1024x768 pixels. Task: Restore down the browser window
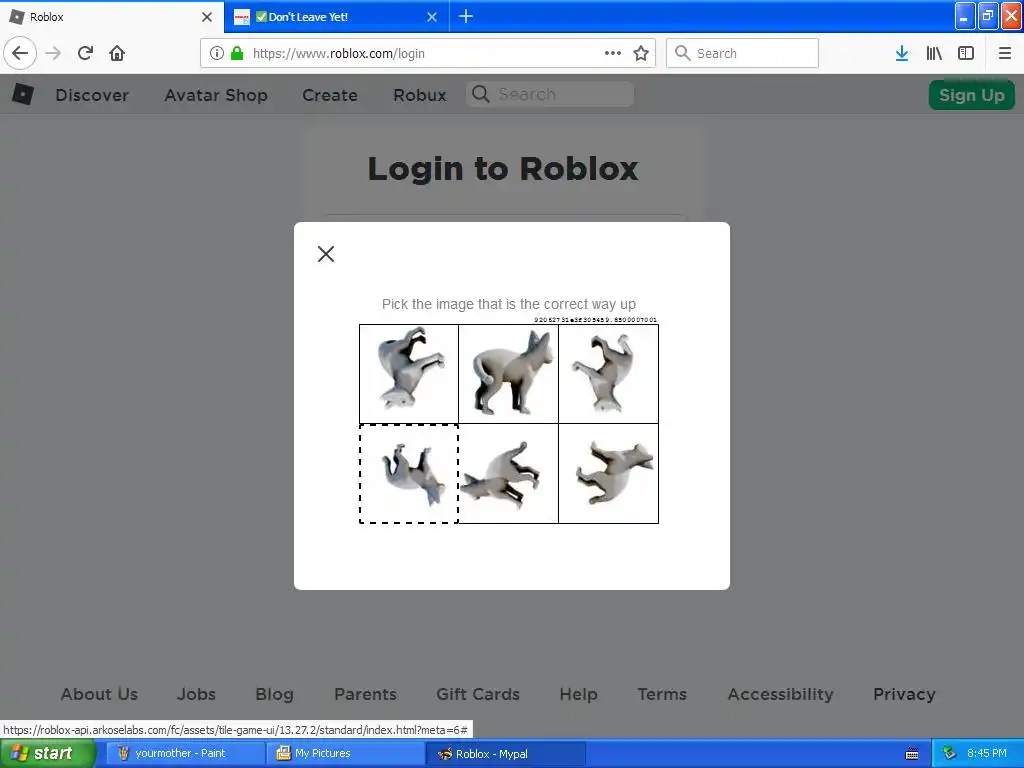988,17
